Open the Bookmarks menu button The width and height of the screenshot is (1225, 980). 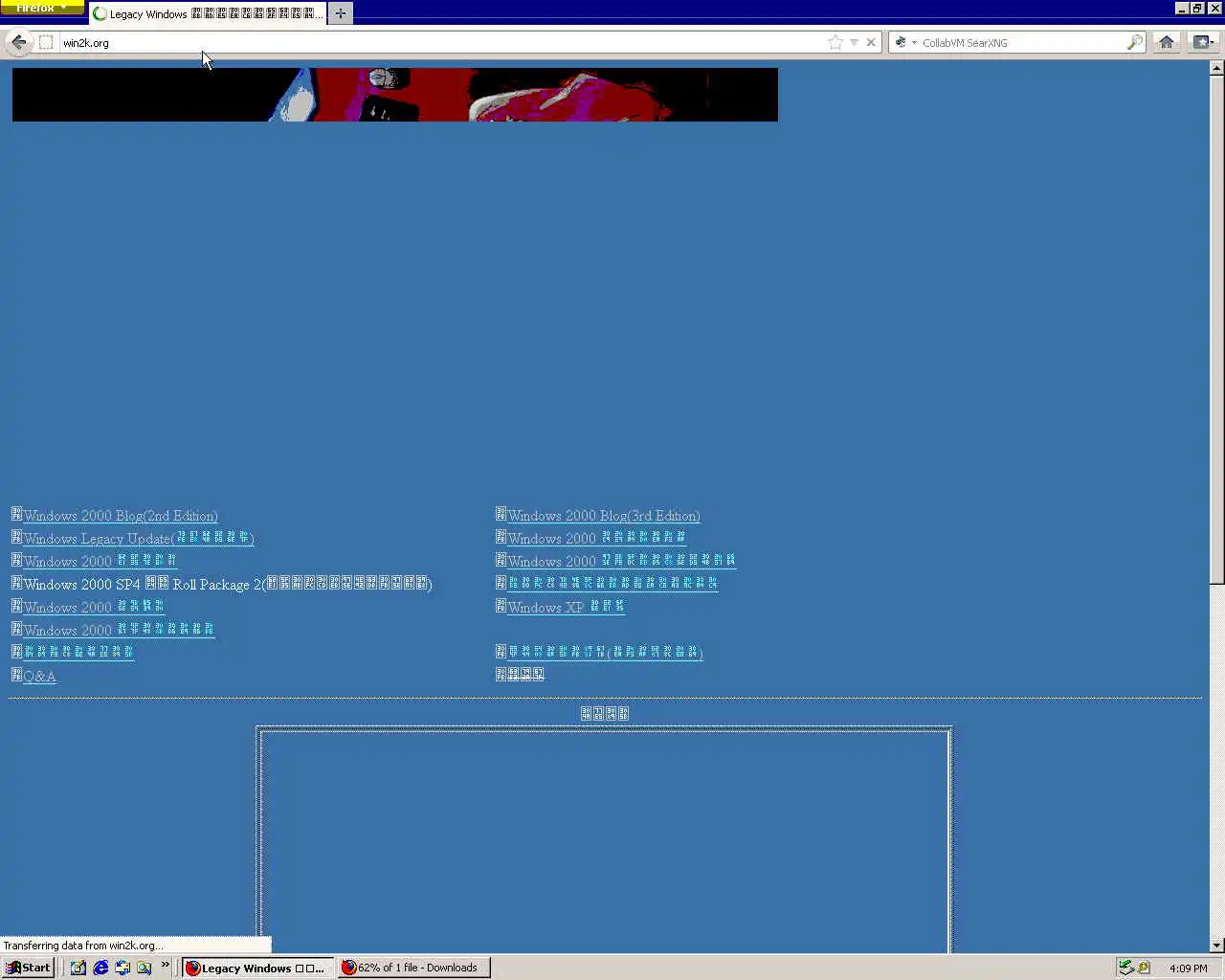(x=1203, y=42)
